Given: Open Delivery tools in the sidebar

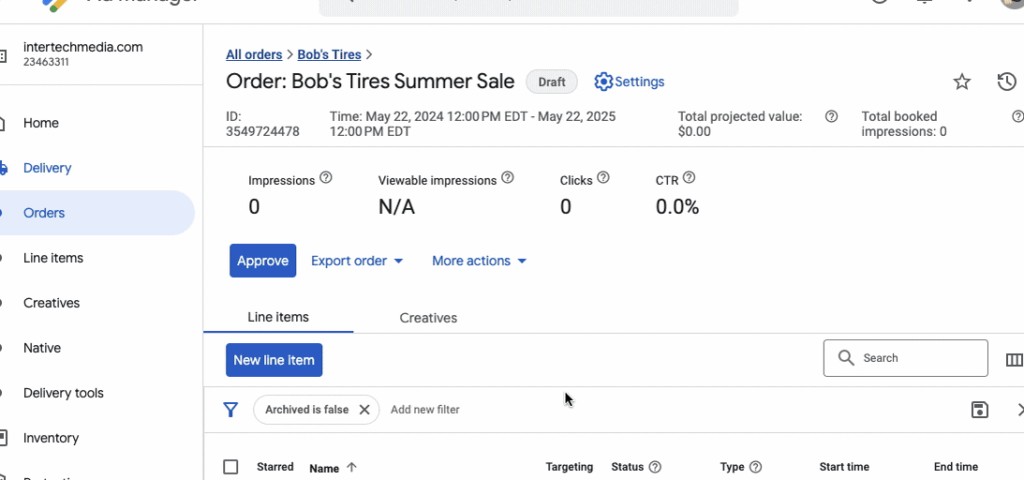Looking at the screenshot, I should pyautogui.click(x=63, y=393).
